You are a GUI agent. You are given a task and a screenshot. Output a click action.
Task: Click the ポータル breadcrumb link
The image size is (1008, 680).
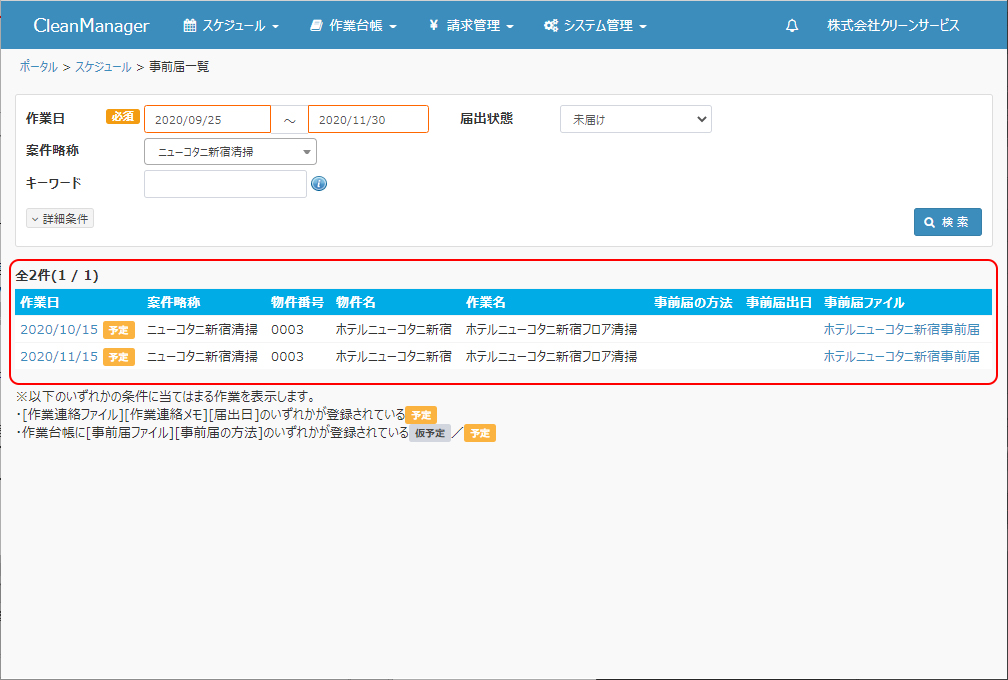38,67
